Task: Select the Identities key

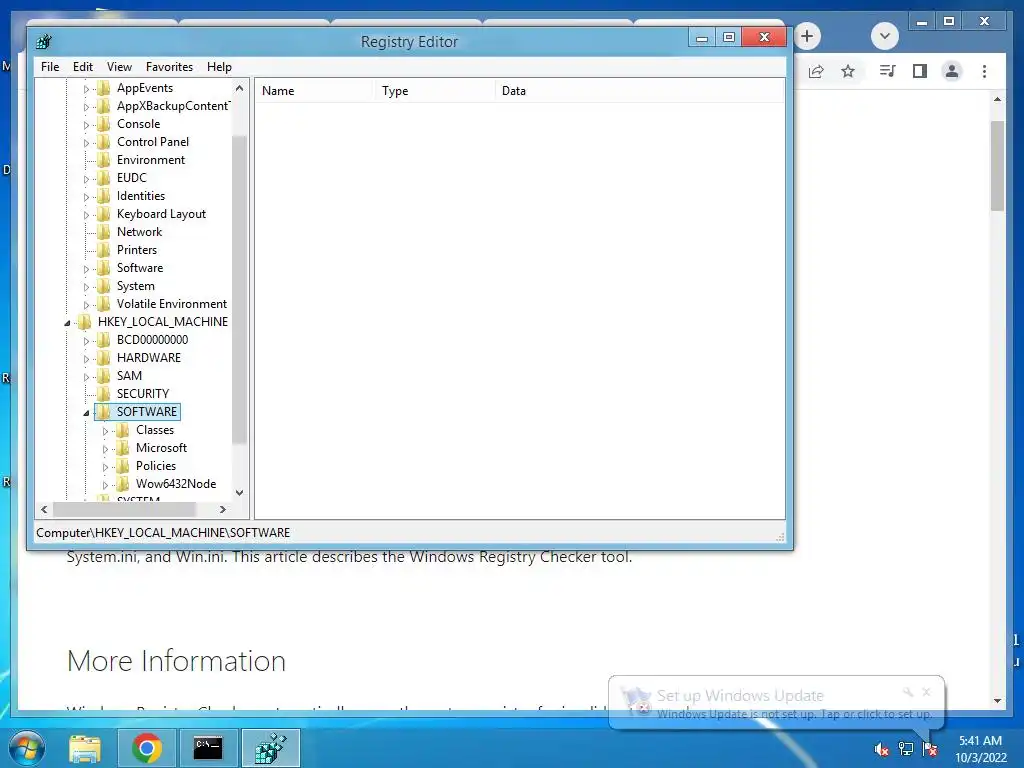Action: coord(141,196)
